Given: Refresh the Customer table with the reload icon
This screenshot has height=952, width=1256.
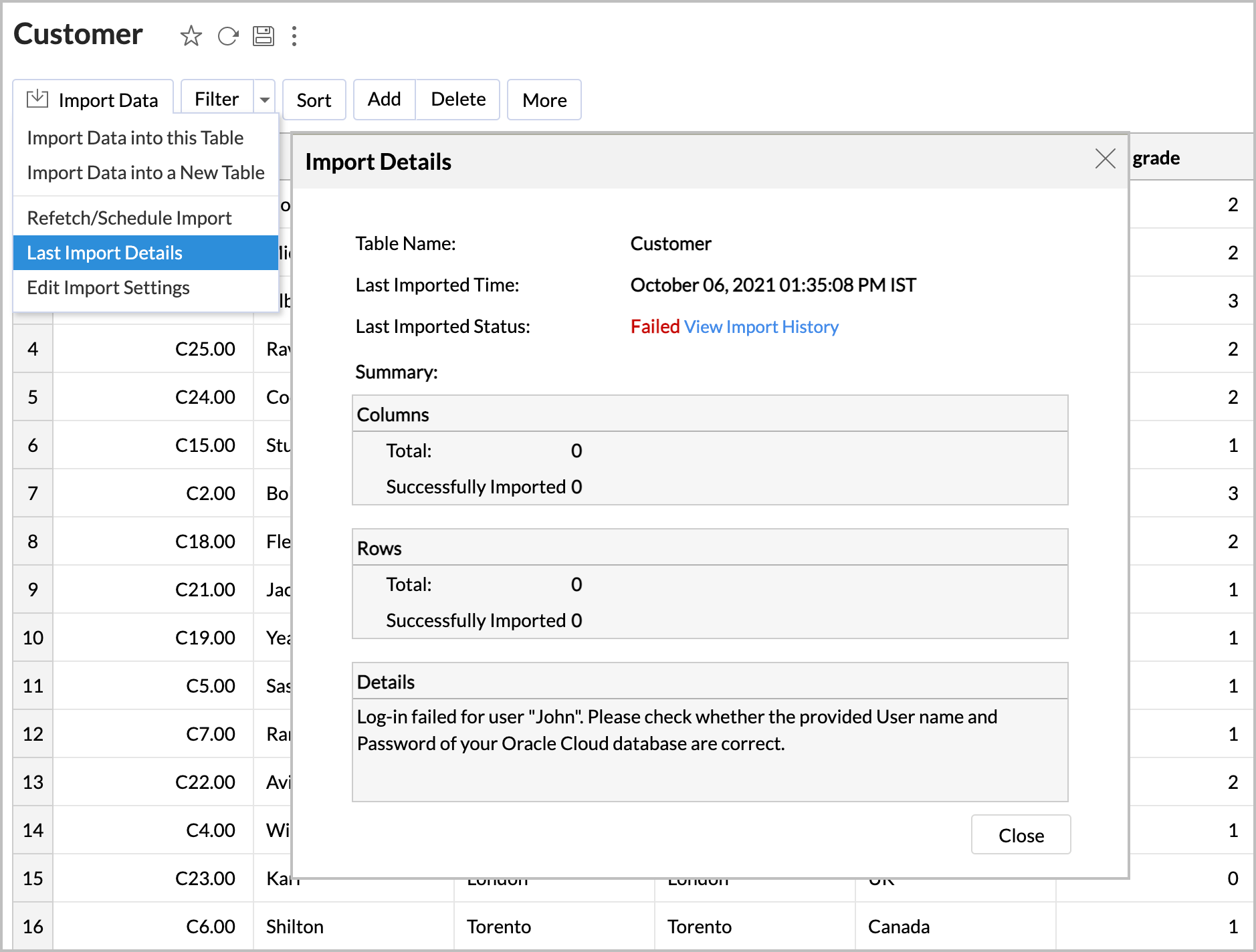Looking at the screenshot, I should click(x=227, y=36).
